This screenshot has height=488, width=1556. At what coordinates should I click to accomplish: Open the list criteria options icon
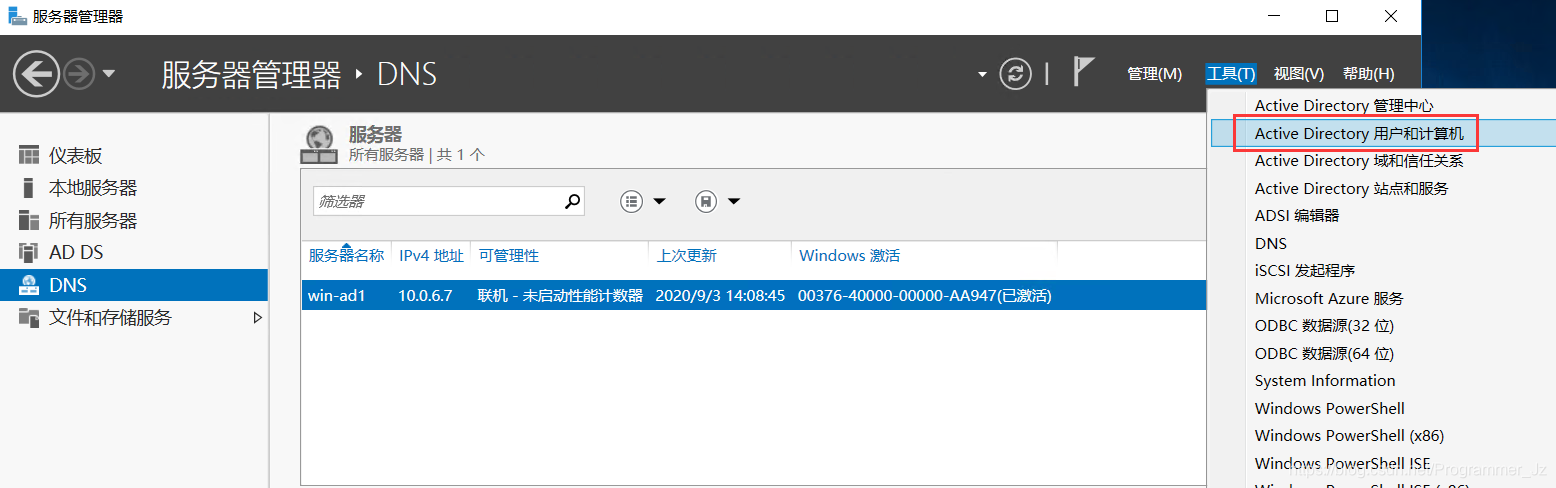tap(631, 201)
